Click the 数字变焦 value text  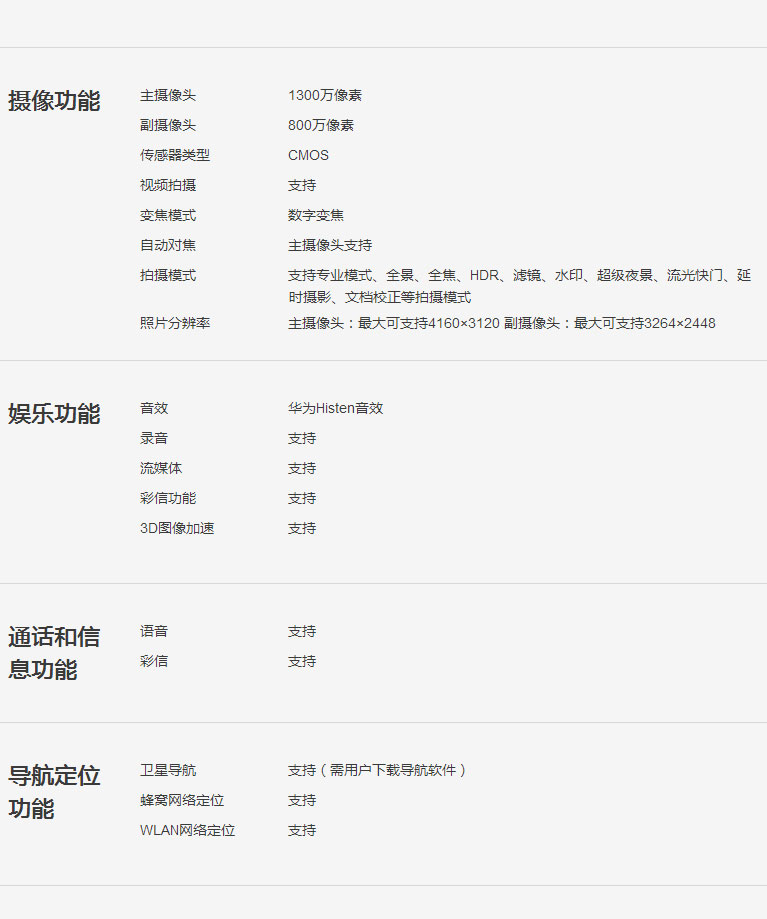click(316, 215)
